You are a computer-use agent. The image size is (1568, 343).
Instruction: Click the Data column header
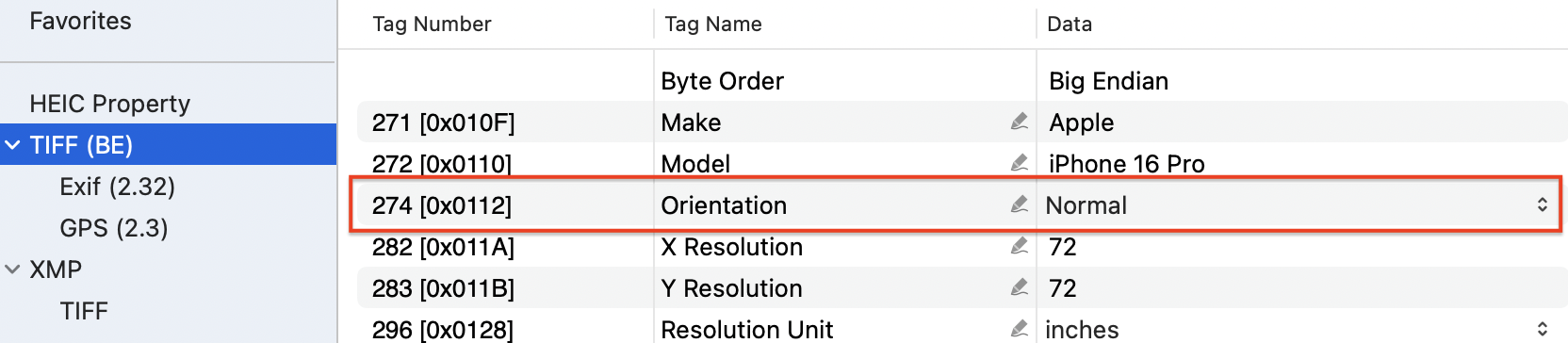click(x=1070, y=24)
